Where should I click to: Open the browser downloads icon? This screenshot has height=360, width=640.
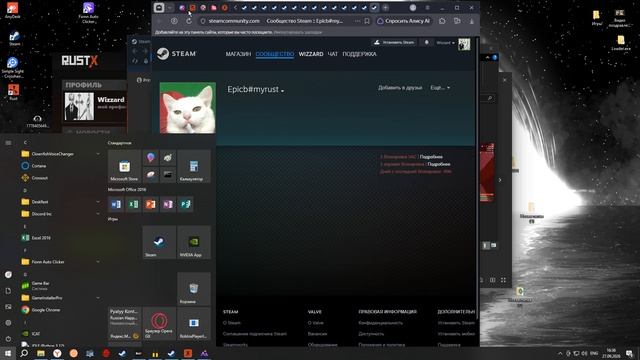(x=471, y=21)
